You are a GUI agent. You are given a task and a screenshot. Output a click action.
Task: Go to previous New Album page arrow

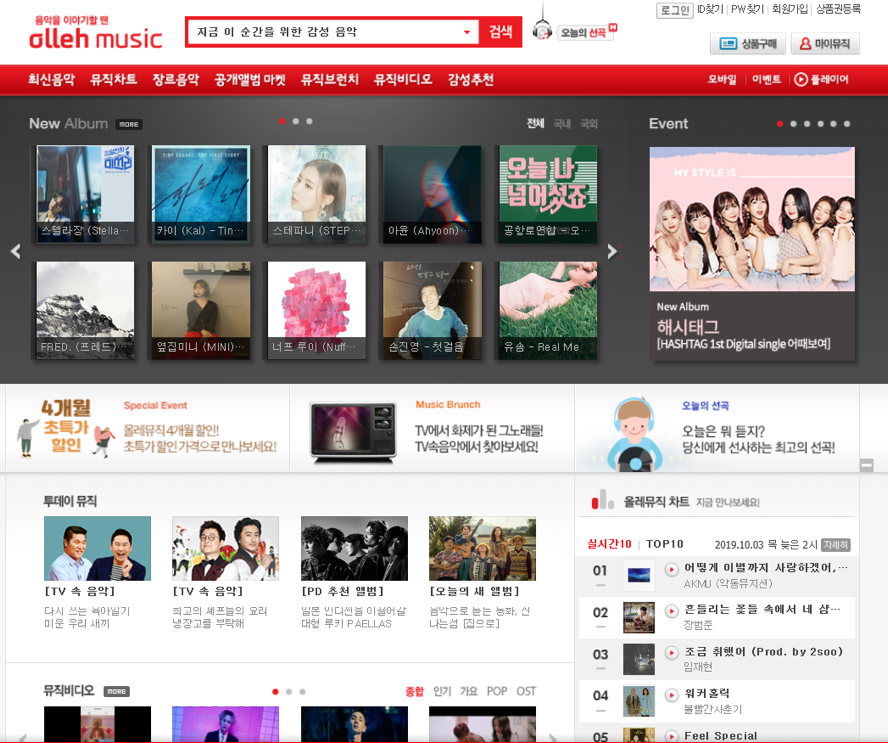(16, 251)
